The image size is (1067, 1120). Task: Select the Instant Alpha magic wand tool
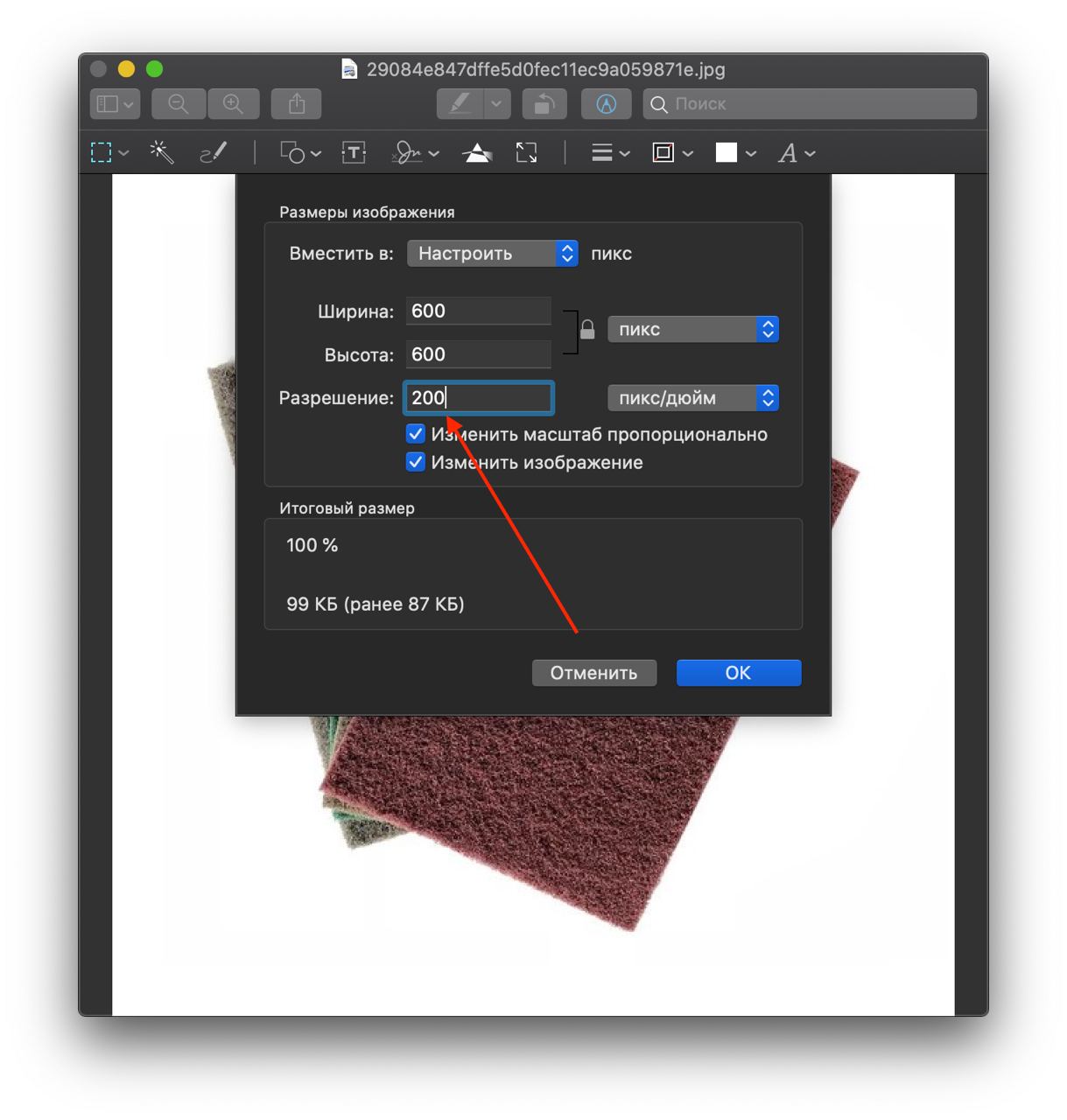[x=162, y=152]
